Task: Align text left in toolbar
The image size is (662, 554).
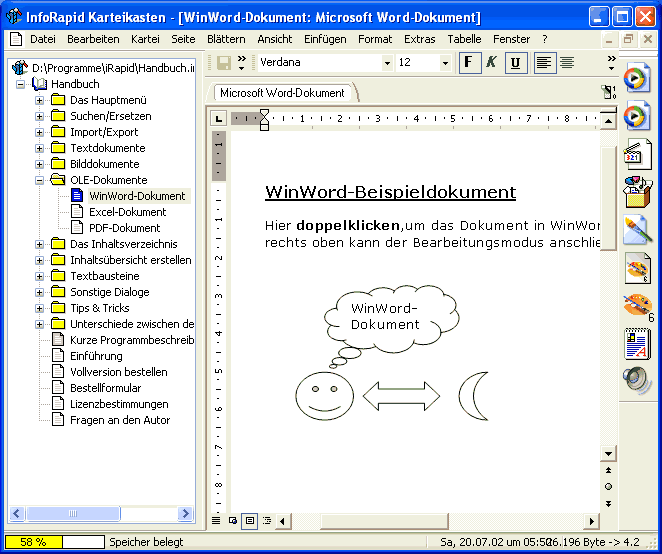Action: tap(544, 63)
